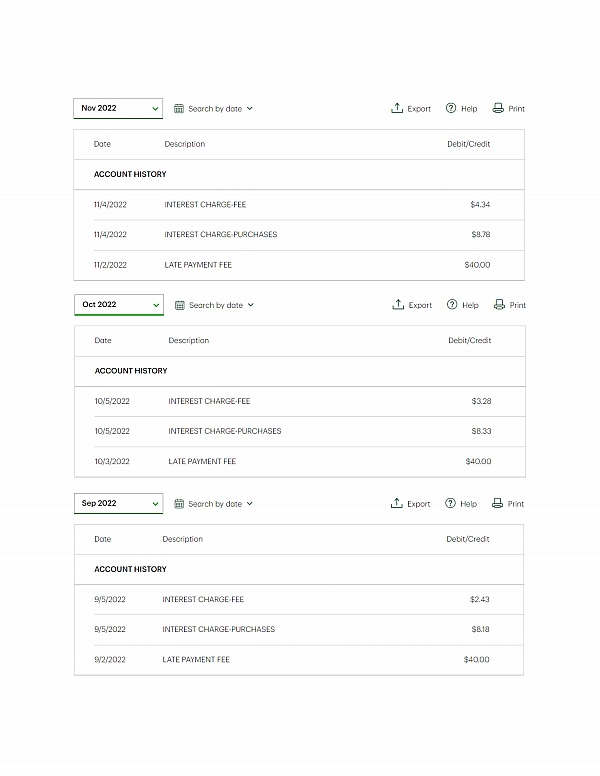The image size is (600, 776).
Task: Open Help icon in the Oct 2022 section
Action: pos(451,304)
